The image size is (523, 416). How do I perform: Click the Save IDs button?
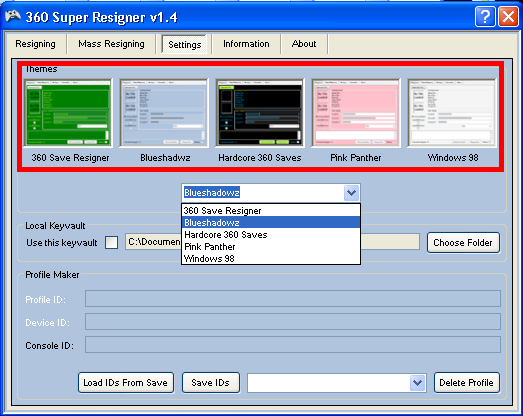click(210, 383)
